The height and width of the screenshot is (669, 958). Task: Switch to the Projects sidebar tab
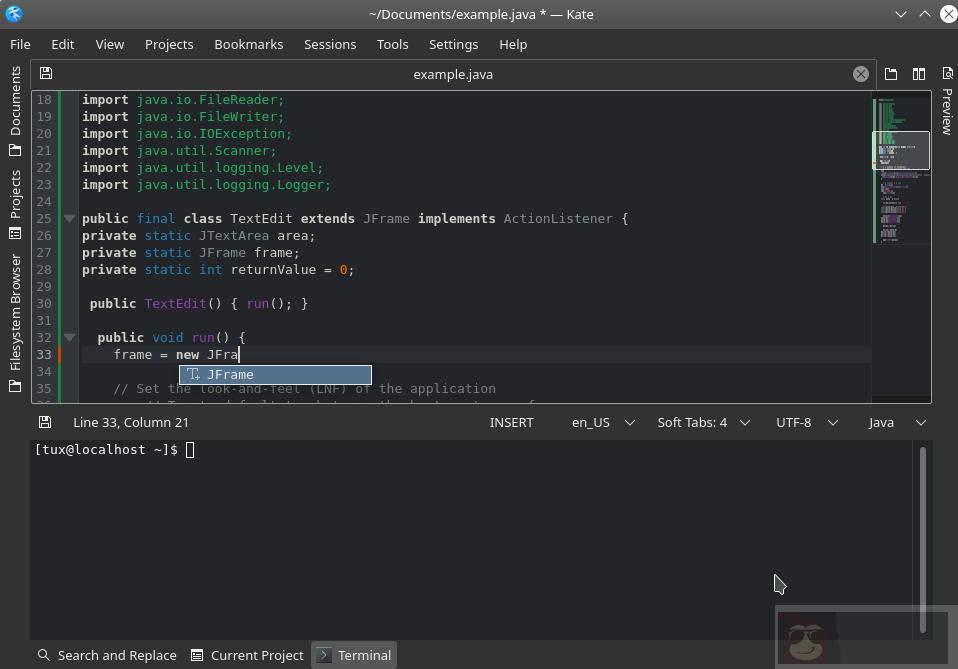tap(14, 190)
